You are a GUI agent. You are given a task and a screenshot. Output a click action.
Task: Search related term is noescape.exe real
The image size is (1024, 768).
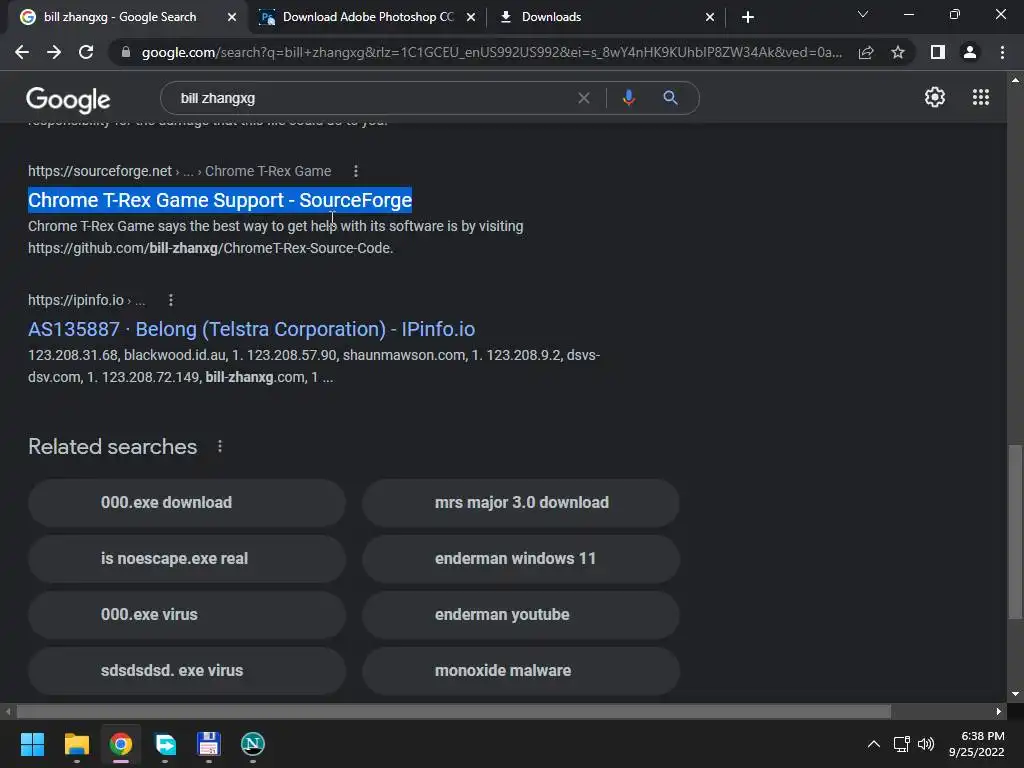(x=187, y=558)
